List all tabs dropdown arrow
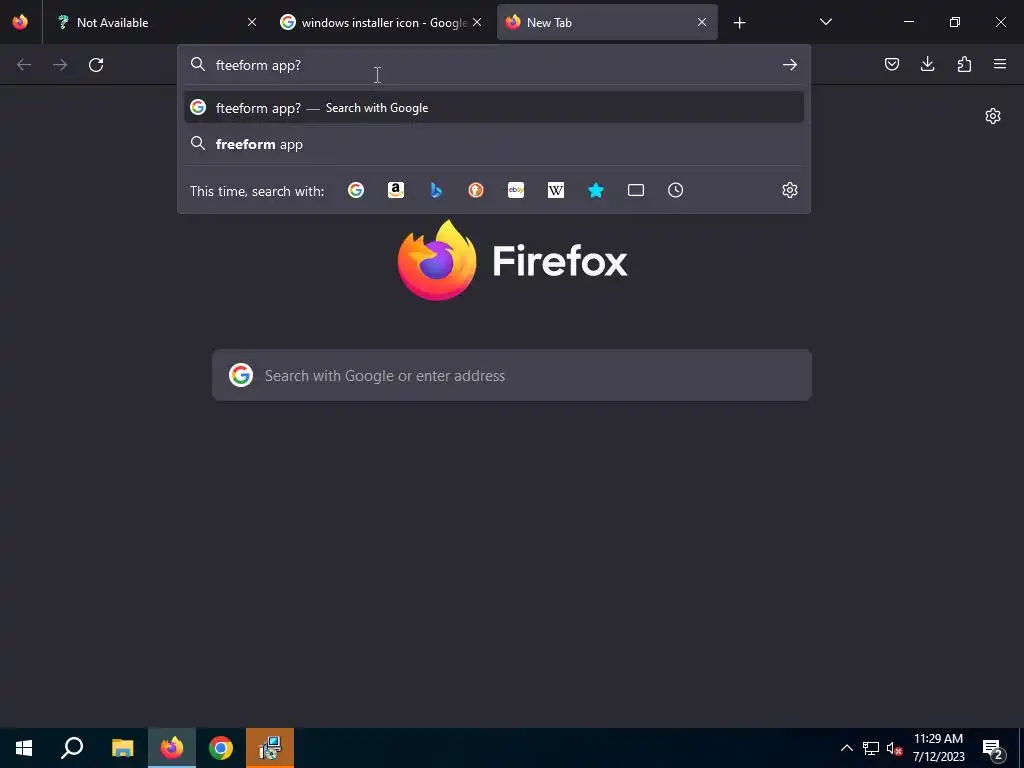This screenshot has height=768, width=1024. (825, 22)
